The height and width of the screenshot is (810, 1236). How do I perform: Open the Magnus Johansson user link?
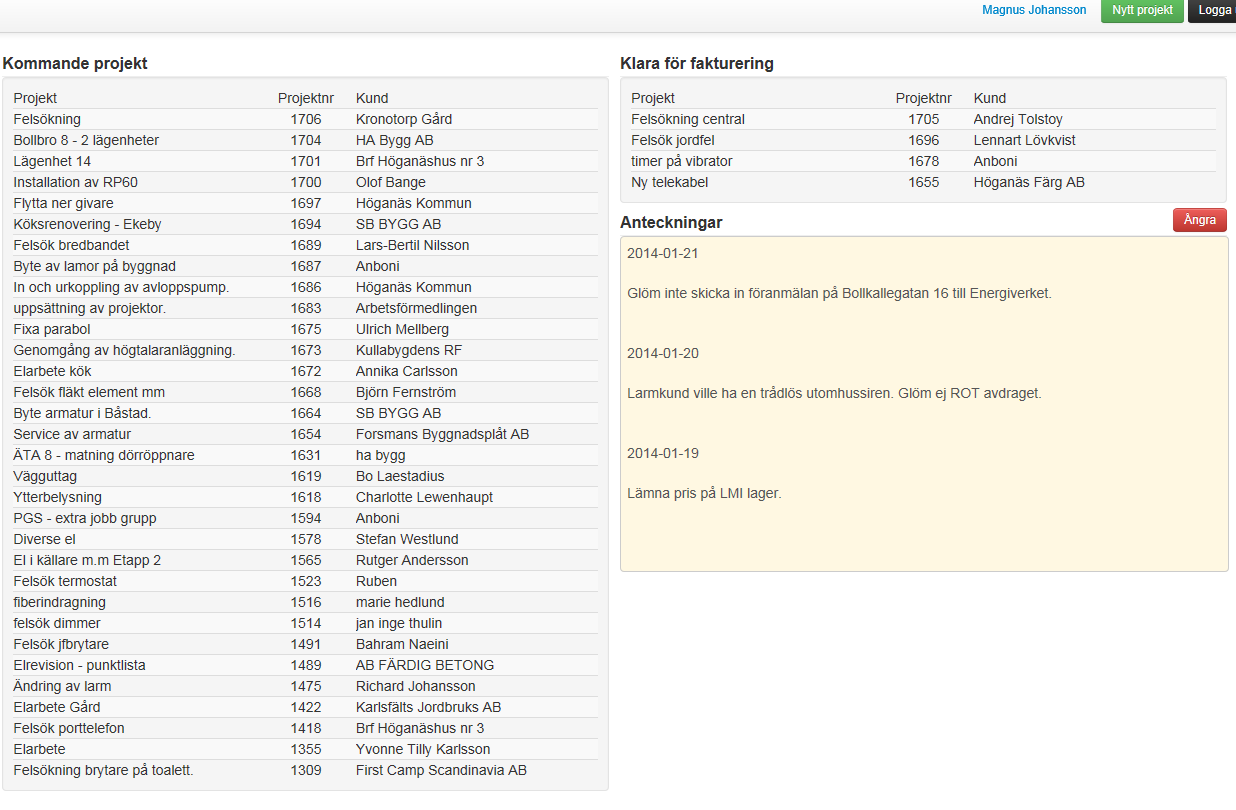(x=1034, y=11)
